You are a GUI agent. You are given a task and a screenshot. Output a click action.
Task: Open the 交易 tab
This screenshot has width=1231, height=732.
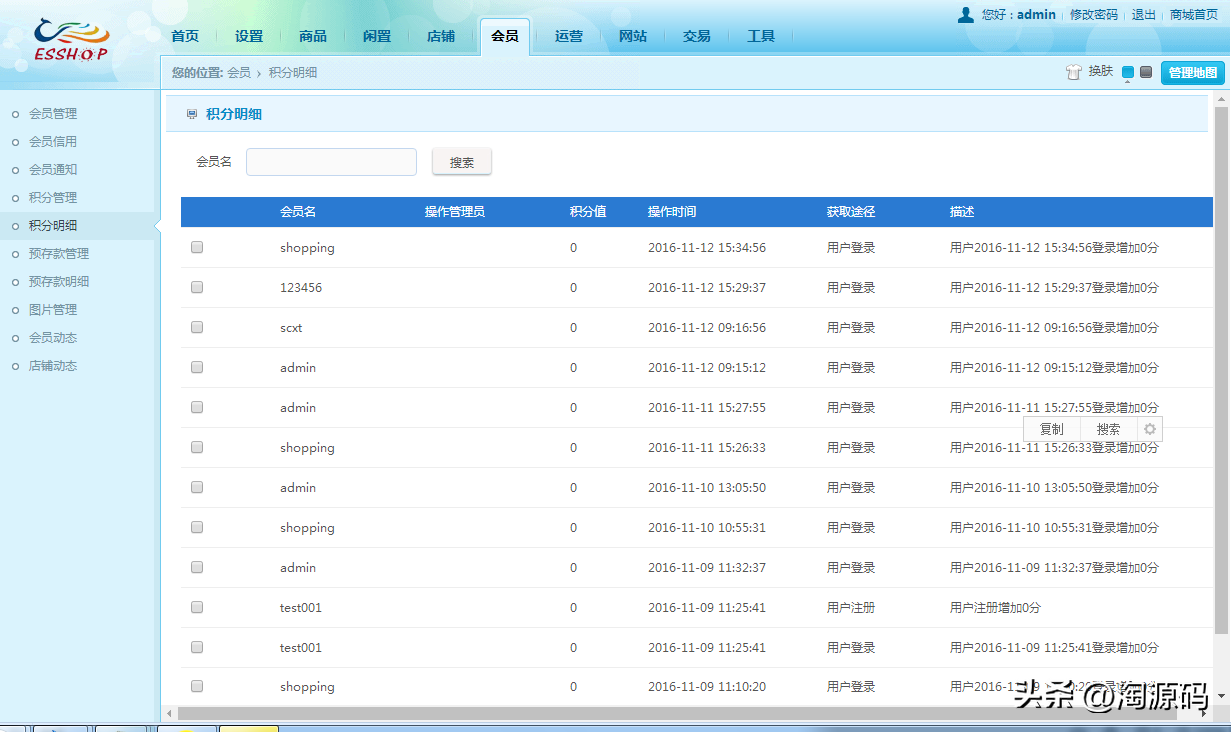(x=697, y=35)
